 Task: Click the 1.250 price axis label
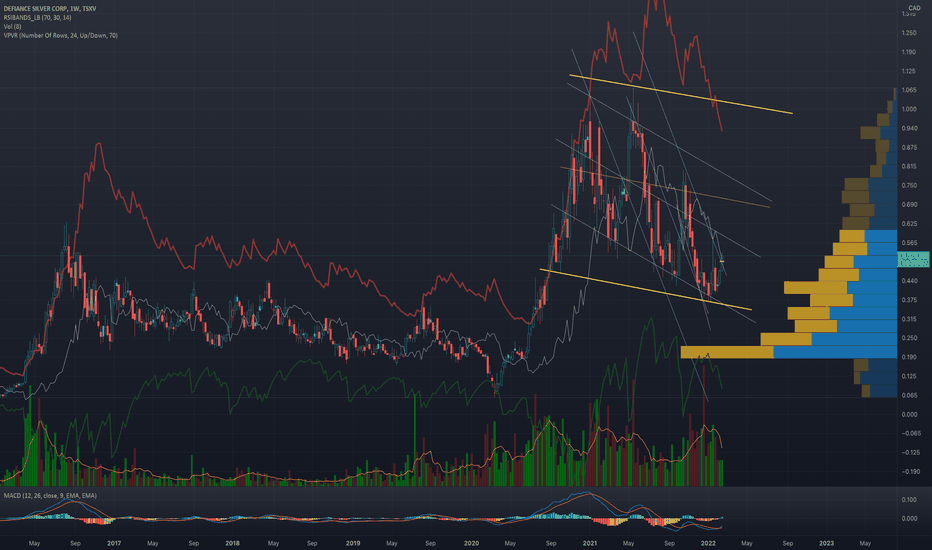(x=909, y=33)
